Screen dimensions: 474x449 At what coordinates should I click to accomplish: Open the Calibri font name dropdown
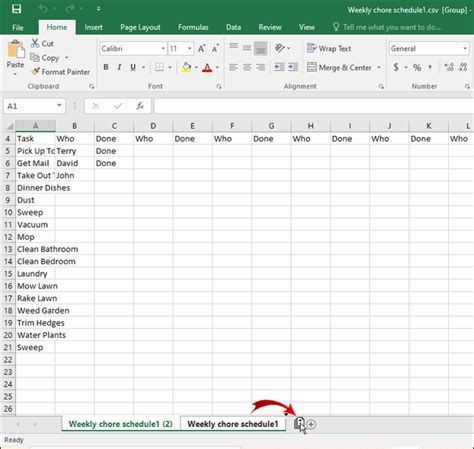click(163, 49)
